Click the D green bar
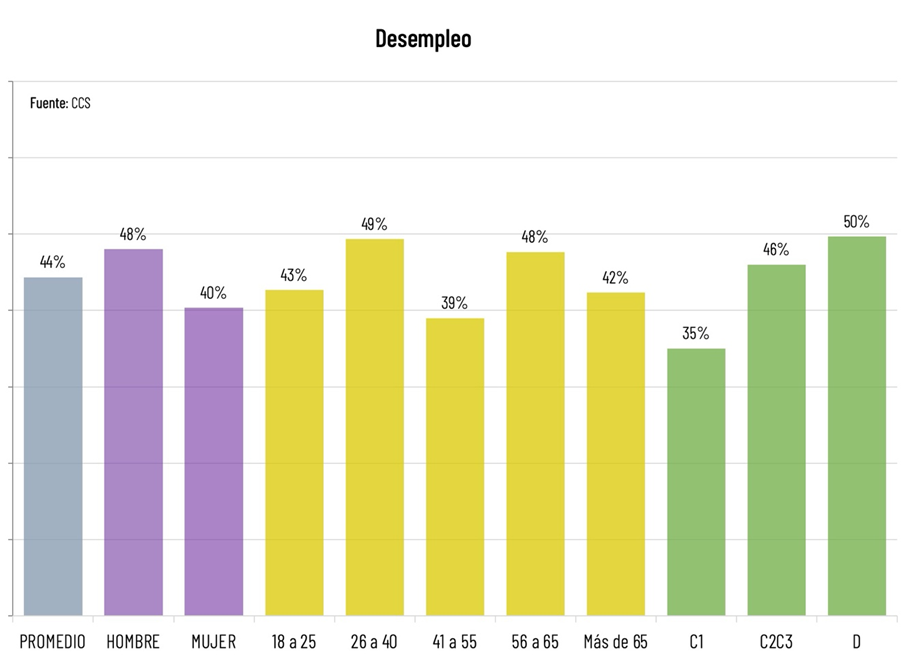The image size is (912, 671). point(857,426)
